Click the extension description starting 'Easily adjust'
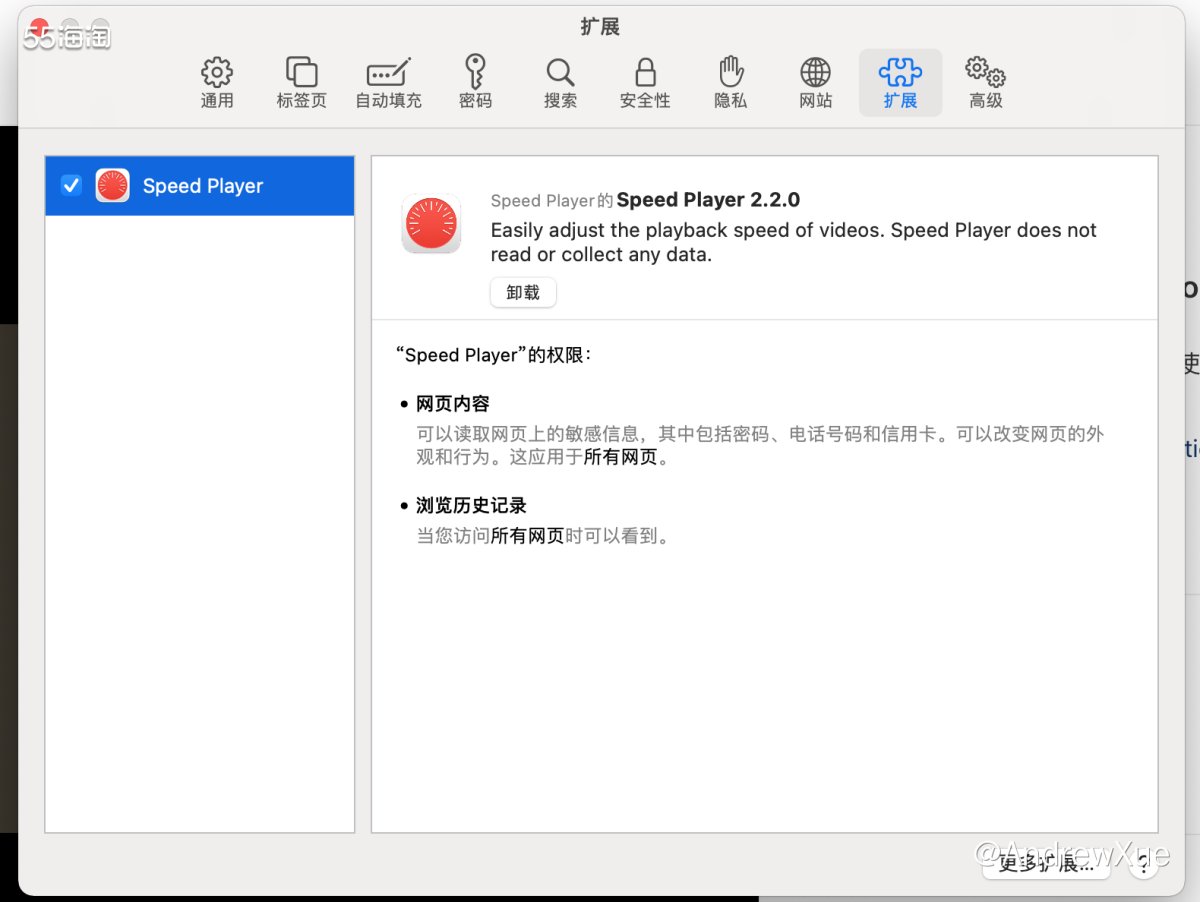This screenshot has width=1200, height=902. (793, 242)
